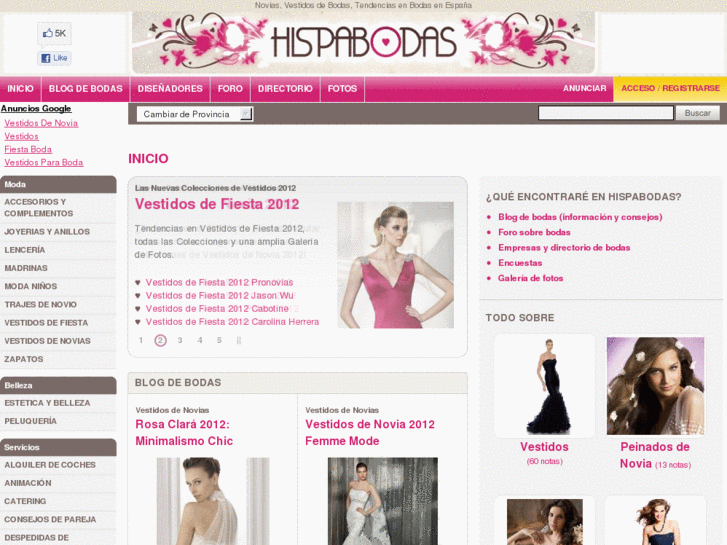The image size is (727, 545).
Task: Open Vestidos de Fiesta 2012 Pronovias link
Action: pyautogui.click(x=219, y=282)
